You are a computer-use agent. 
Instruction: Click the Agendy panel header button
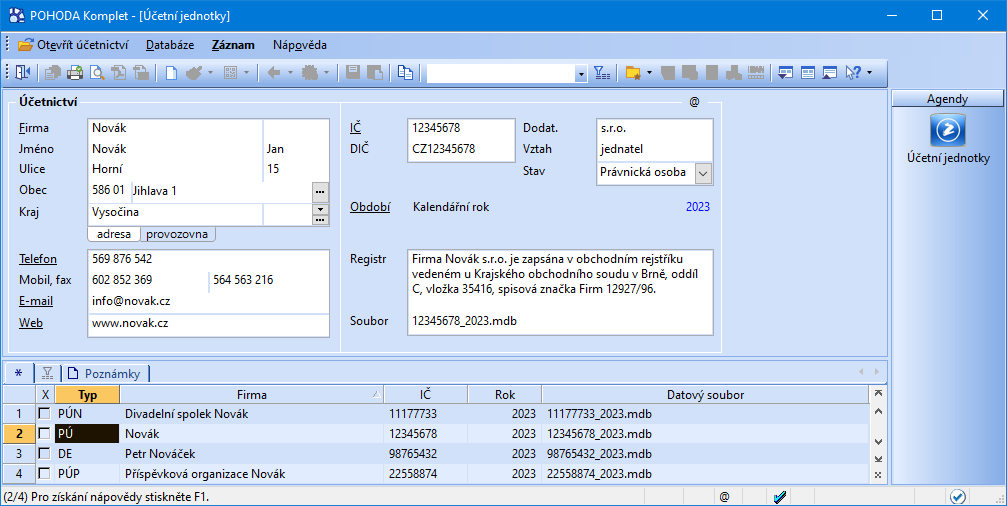tap(947, 99)
